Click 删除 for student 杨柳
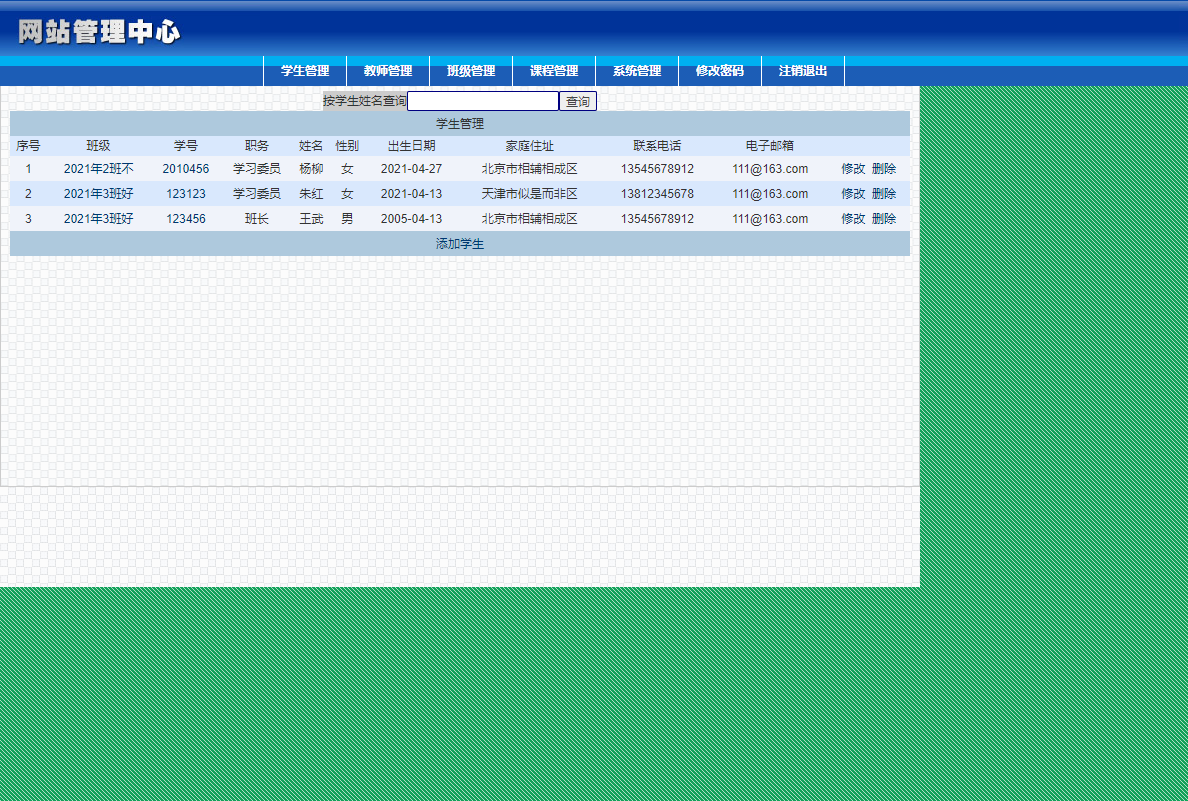The width and height of the screenshot is (1188, 801). coord(884,168)
